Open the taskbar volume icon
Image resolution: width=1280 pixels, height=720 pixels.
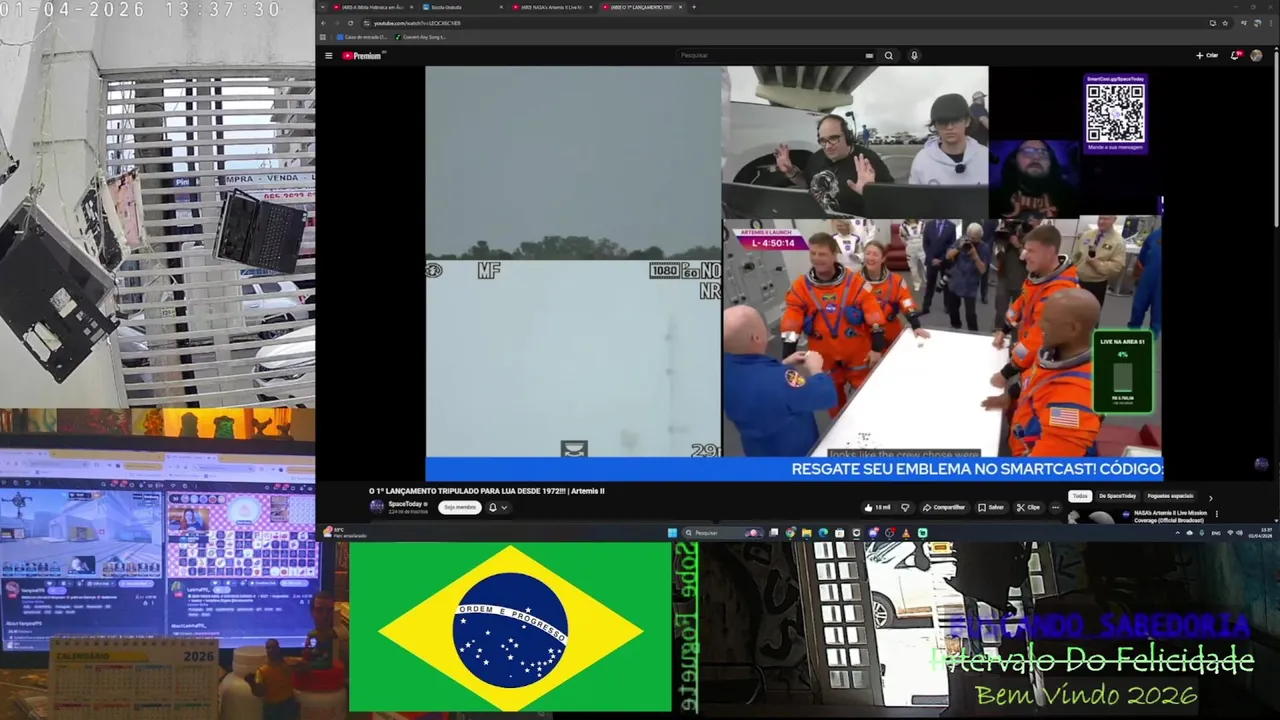pyautogui.click(x=1240, y=533)
